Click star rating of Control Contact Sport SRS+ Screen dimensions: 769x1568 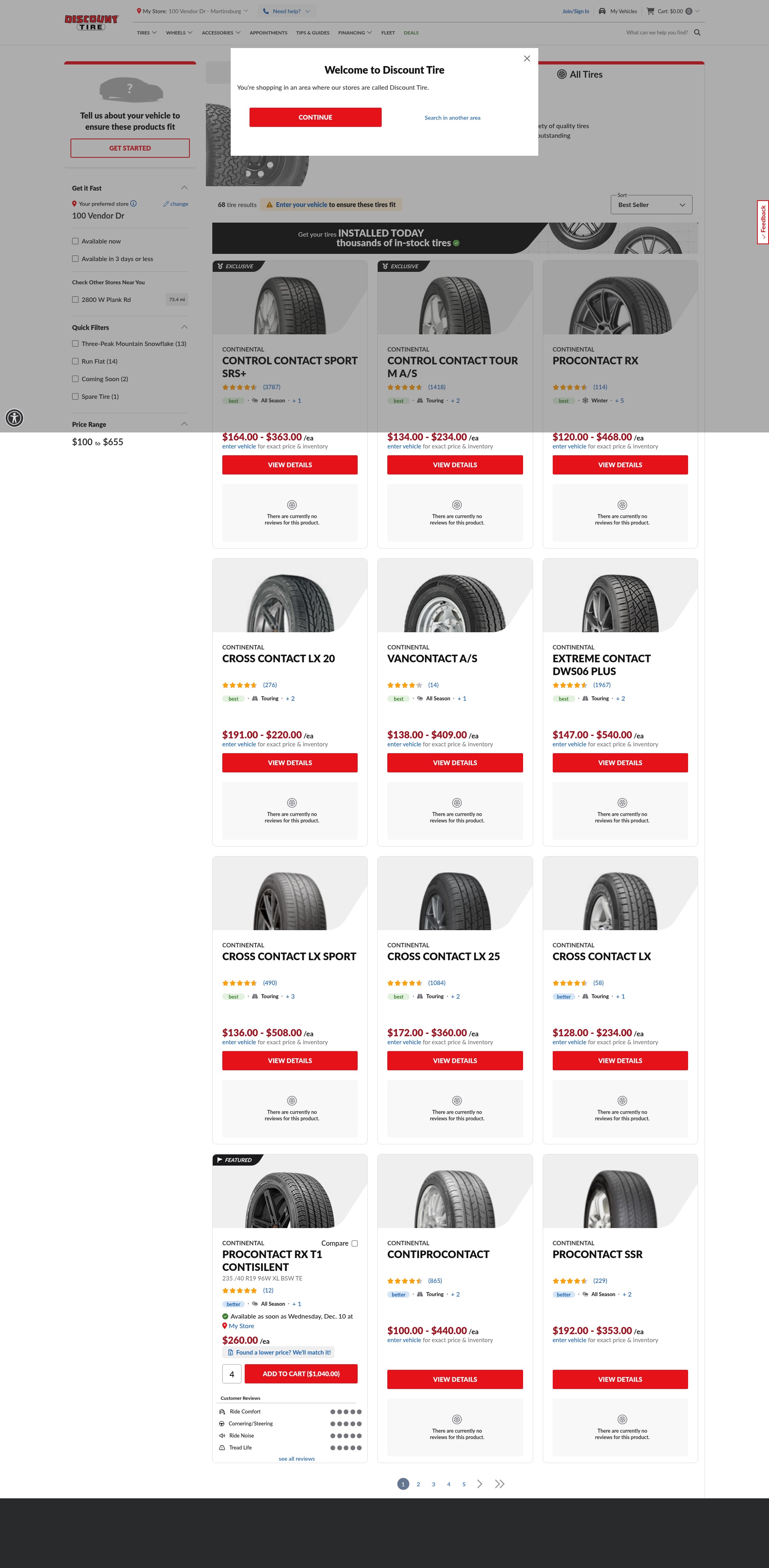(x=239, y=387)
